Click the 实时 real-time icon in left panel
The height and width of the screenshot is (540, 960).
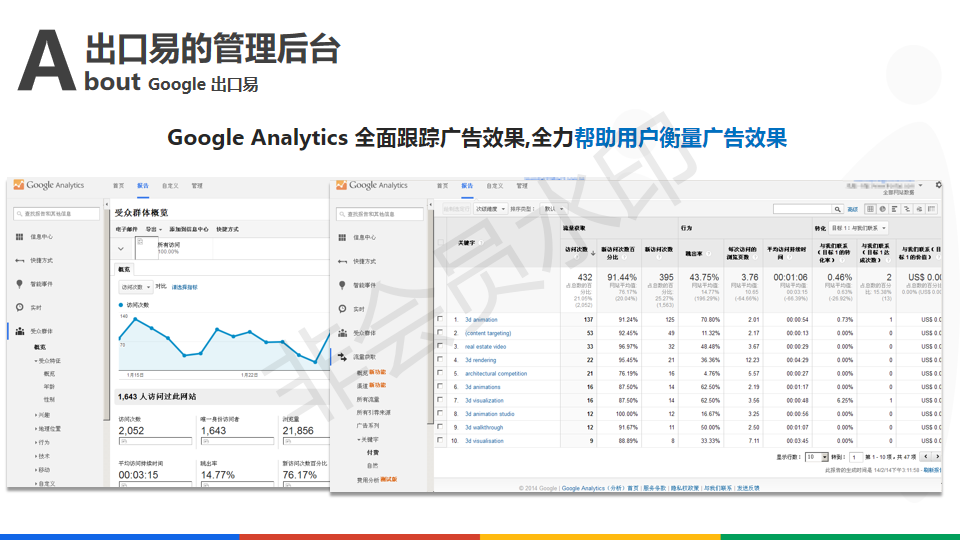(20, 308)
